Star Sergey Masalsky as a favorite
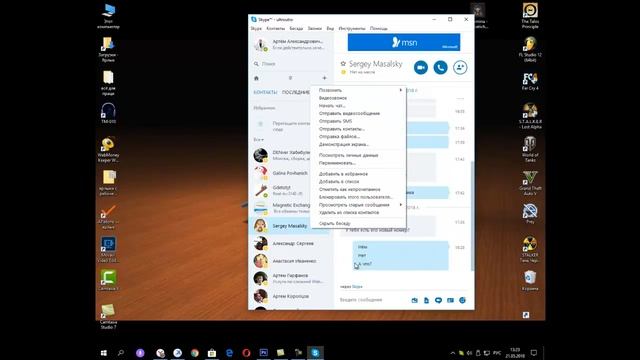 pyautogui.click(x=343, y=64)
